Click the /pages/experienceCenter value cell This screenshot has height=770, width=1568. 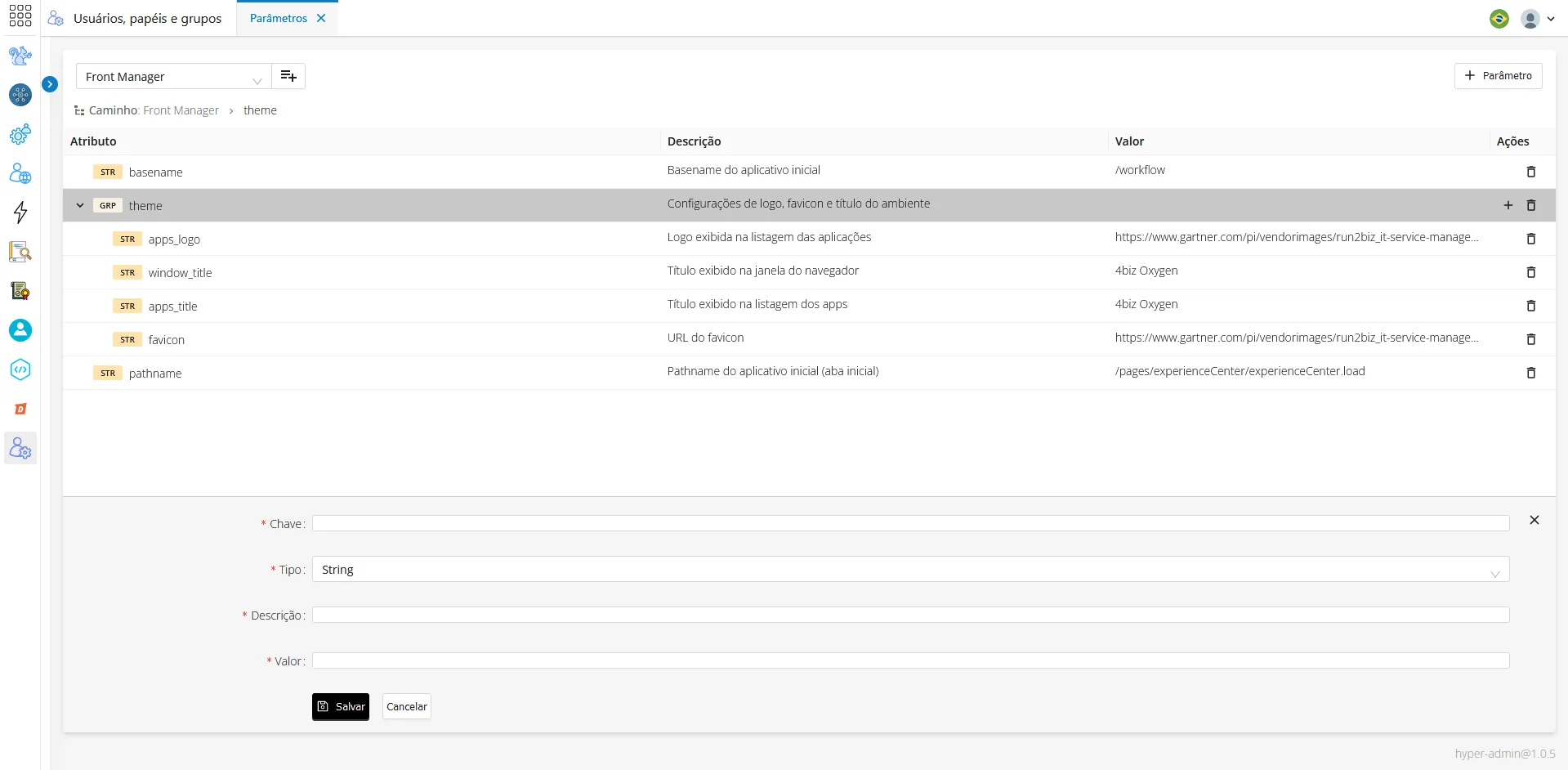[x=1240, y=371]
